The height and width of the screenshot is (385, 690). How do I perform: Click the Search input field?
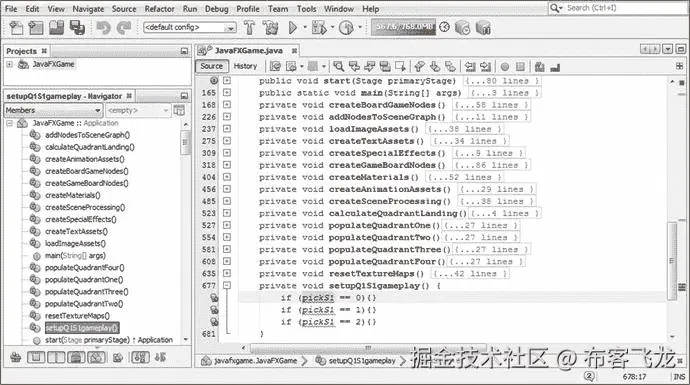[617, 8]
